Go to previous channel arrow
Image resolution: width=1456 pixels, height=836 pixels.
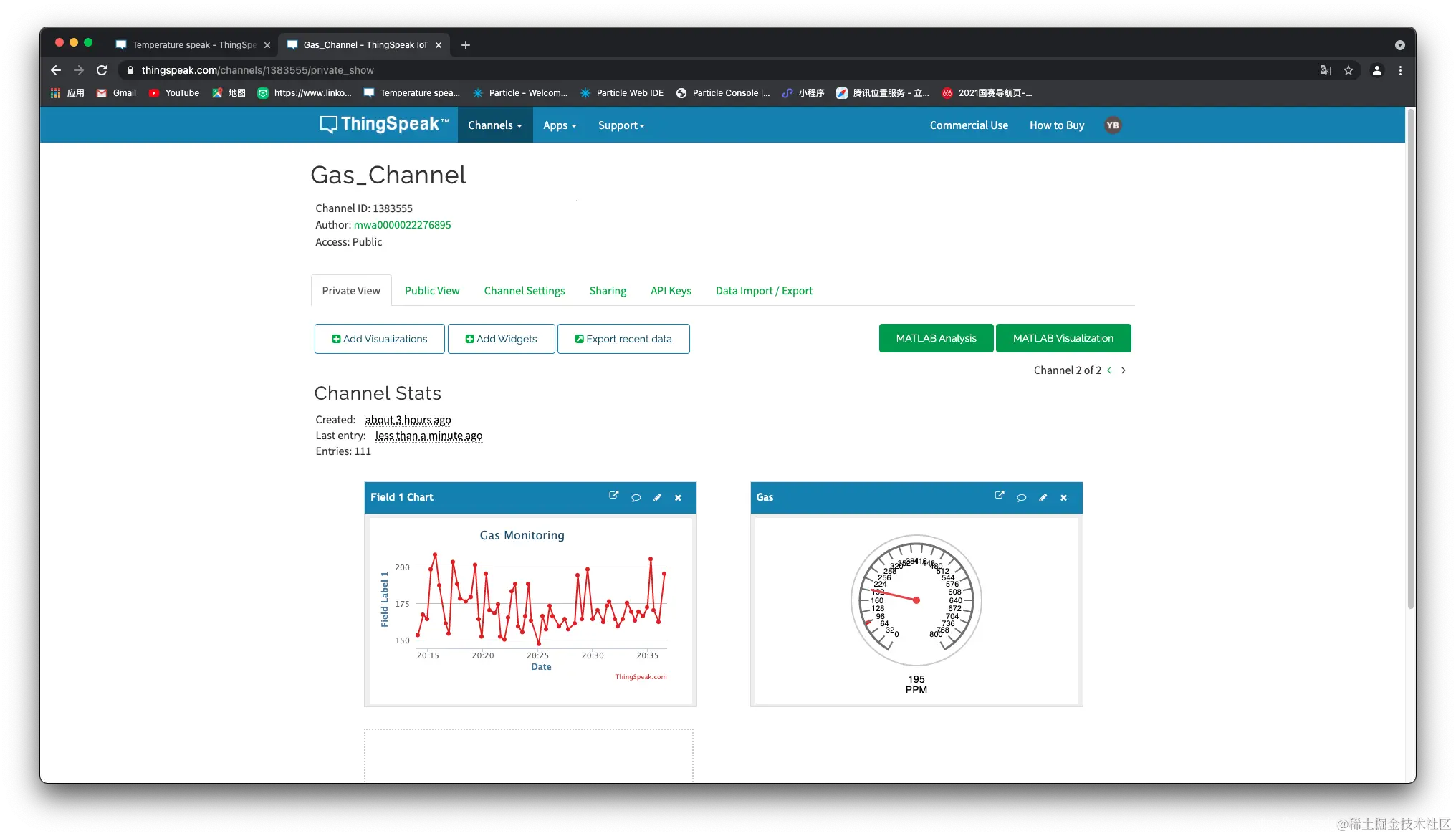point(1109,370)
